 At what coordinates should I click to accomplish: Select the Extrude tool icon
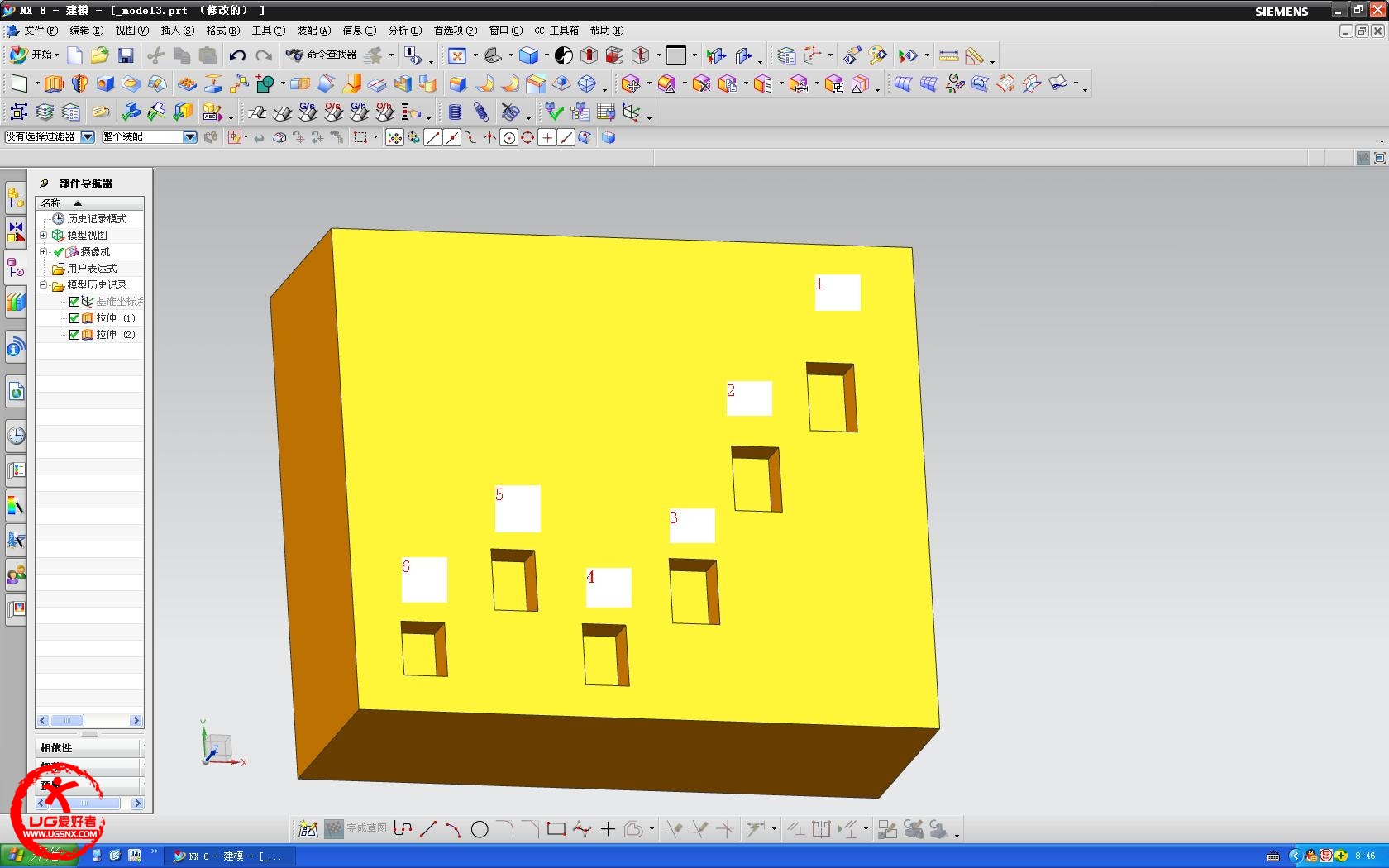point(54,83)
